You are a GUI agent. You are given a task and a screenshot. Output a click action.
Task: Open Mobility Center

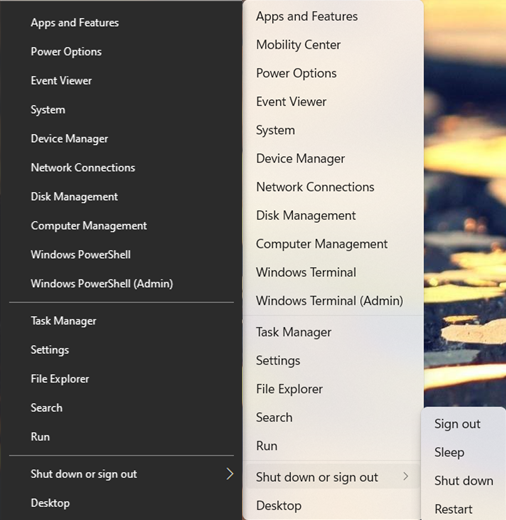298,45
